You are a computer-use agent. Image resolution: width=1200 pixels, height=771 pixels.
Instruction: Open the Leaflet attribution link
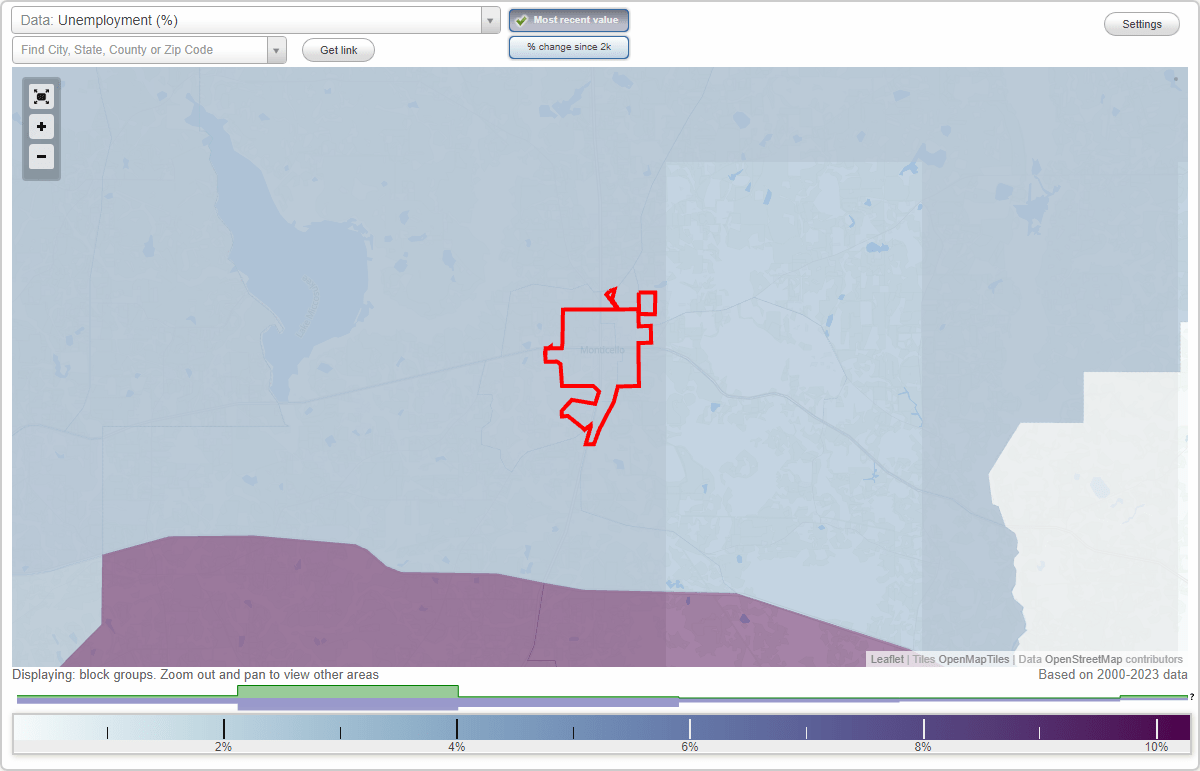887,659
